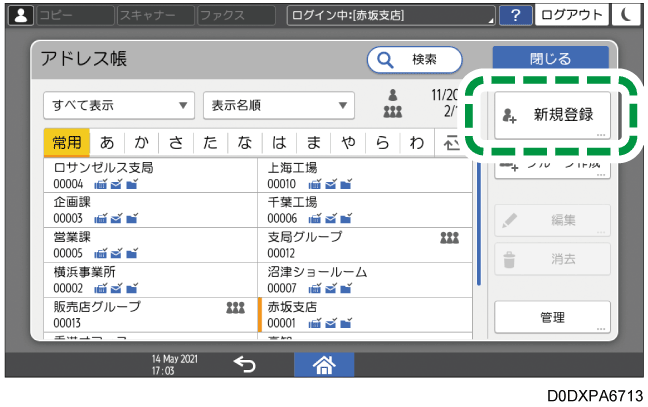
Task: Select 沼津ショールーム entry name
Action: click(317, 272)
